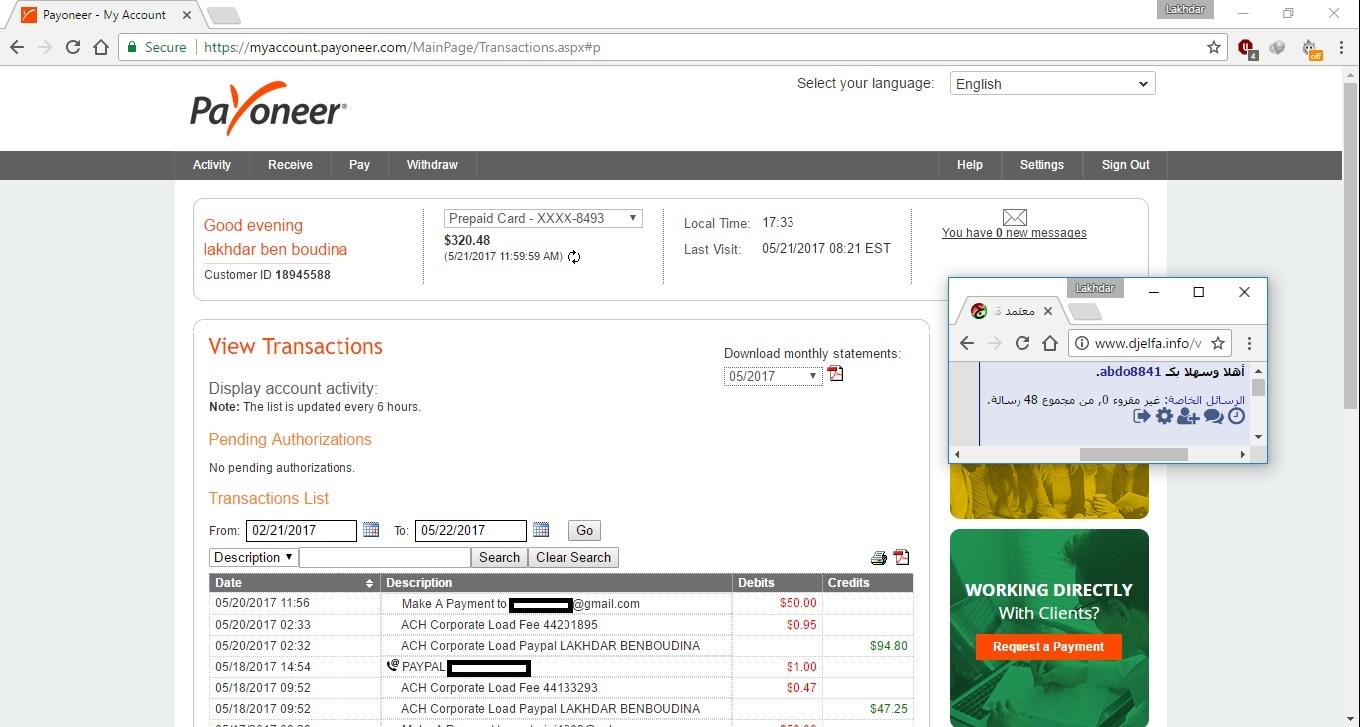Open the Pay menu
The image size is (1360, 727).
point(359,165)
